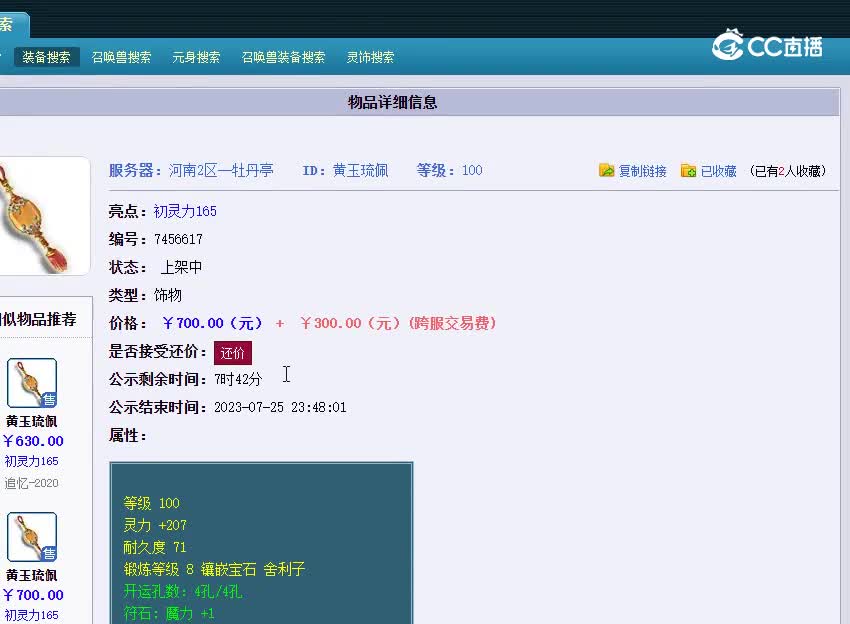Click the highlight text 初灵力165 in details
Screen dimensions: 850x624
click(x=185, y=211)
